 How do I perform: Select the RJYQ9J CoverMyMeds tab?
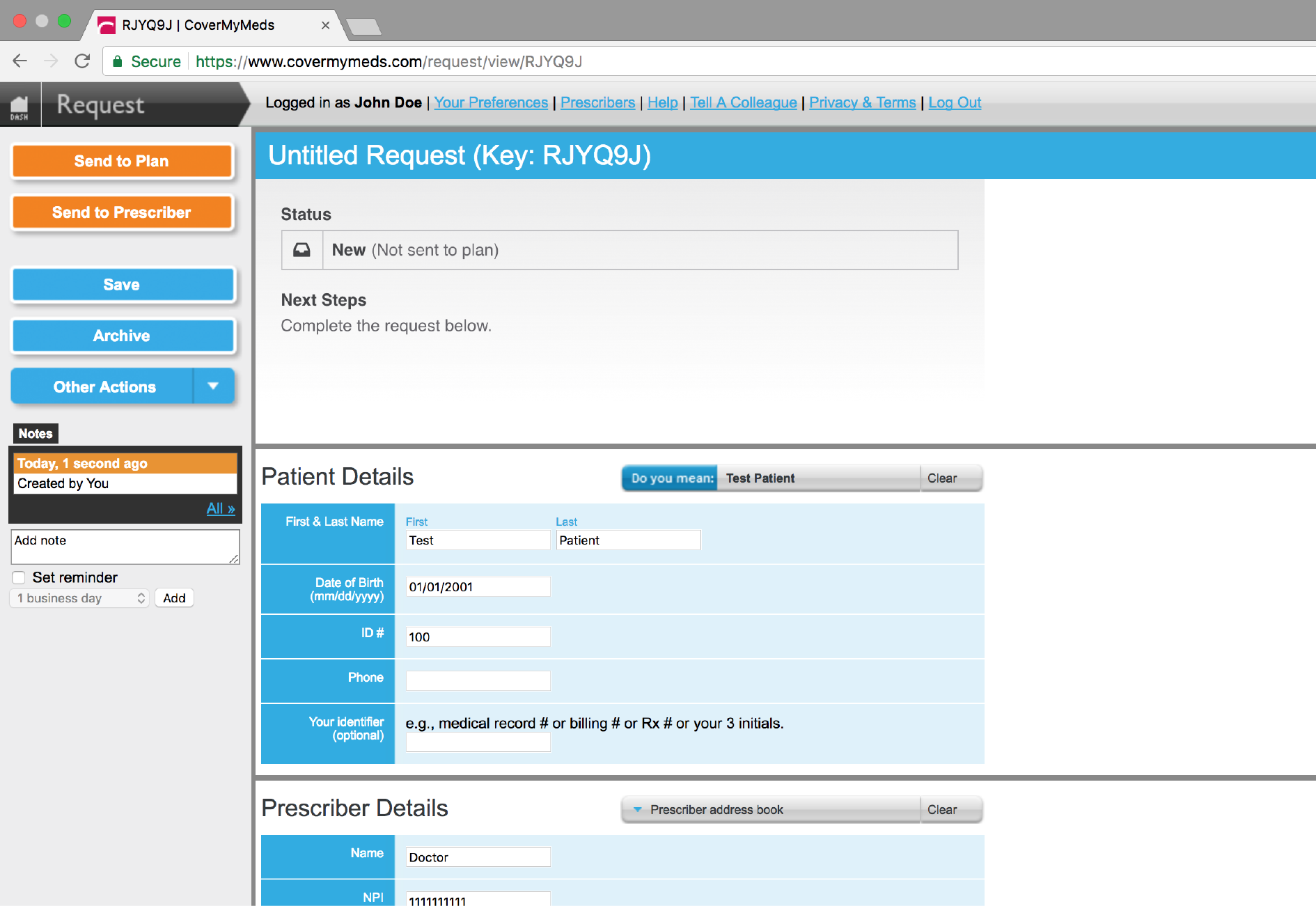[198, 25]
